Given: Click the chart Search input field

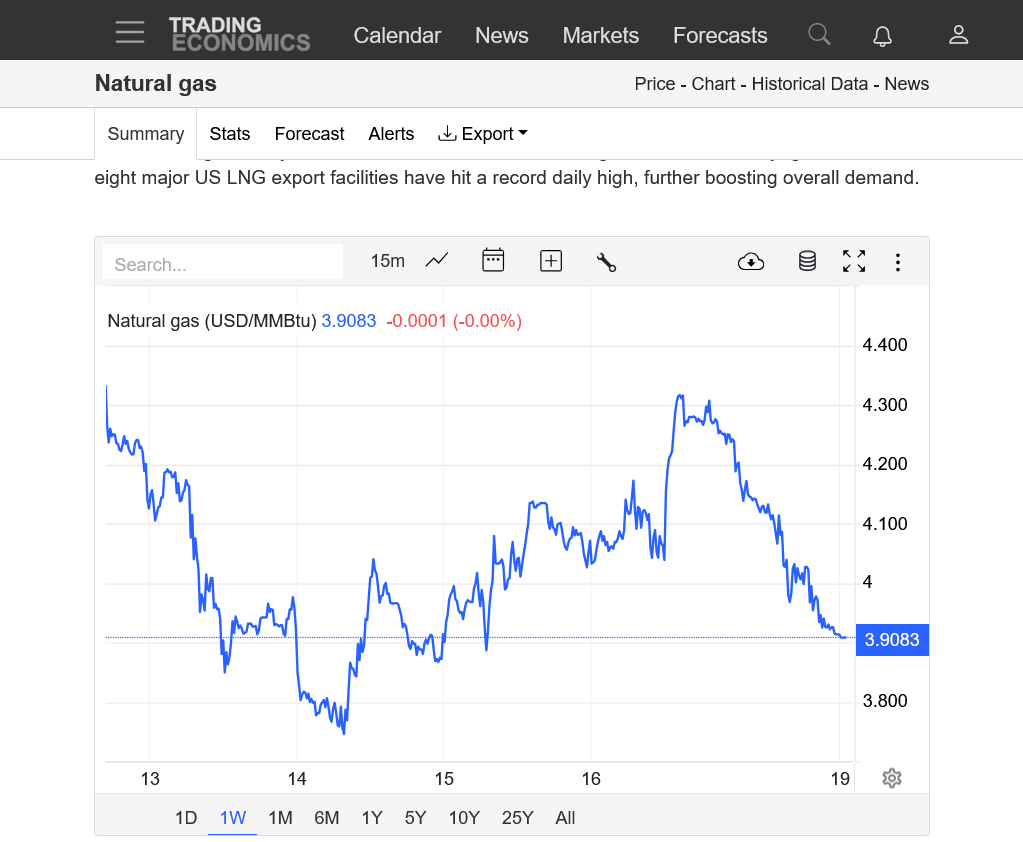Looking at the screenshot, I should pyautogui.click(x=223, y=265).
